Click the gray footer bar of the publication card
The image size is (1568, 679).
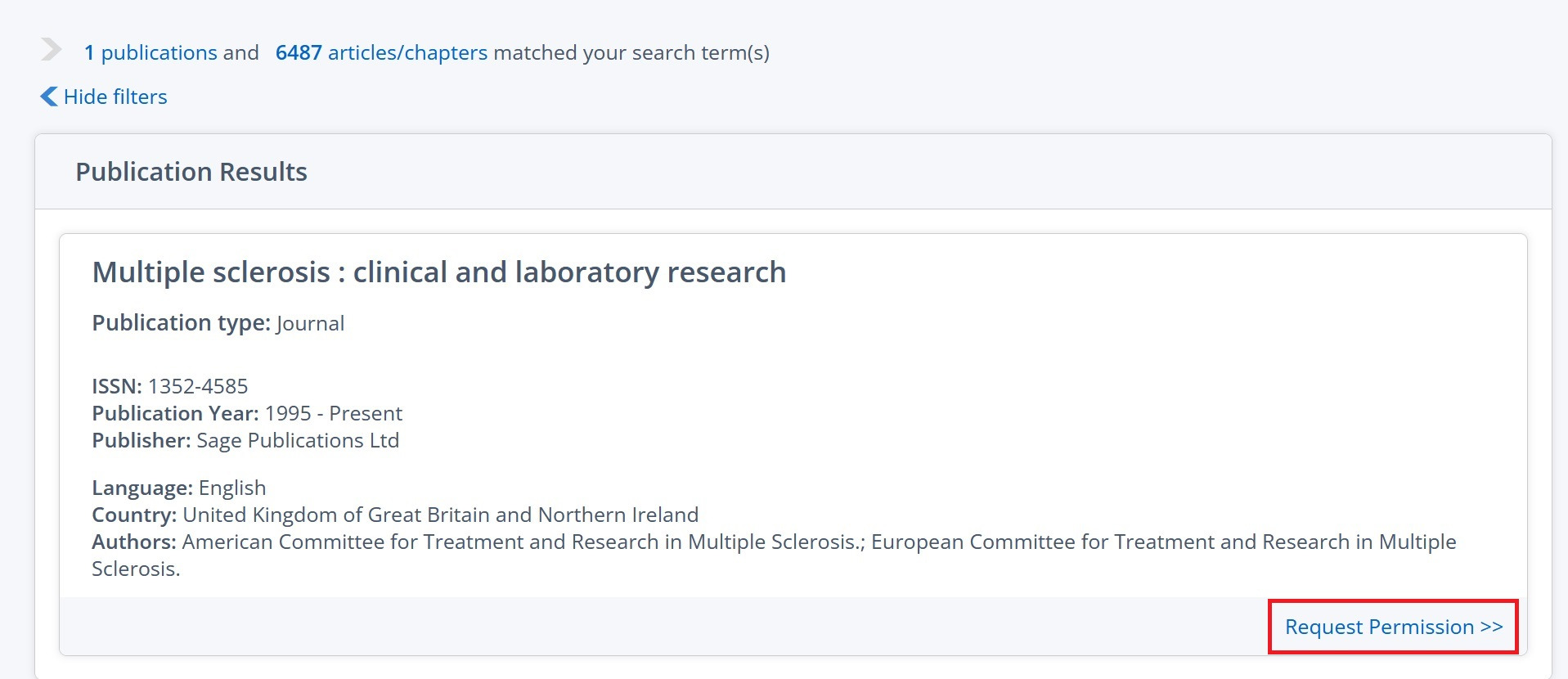tap(654, 627)
